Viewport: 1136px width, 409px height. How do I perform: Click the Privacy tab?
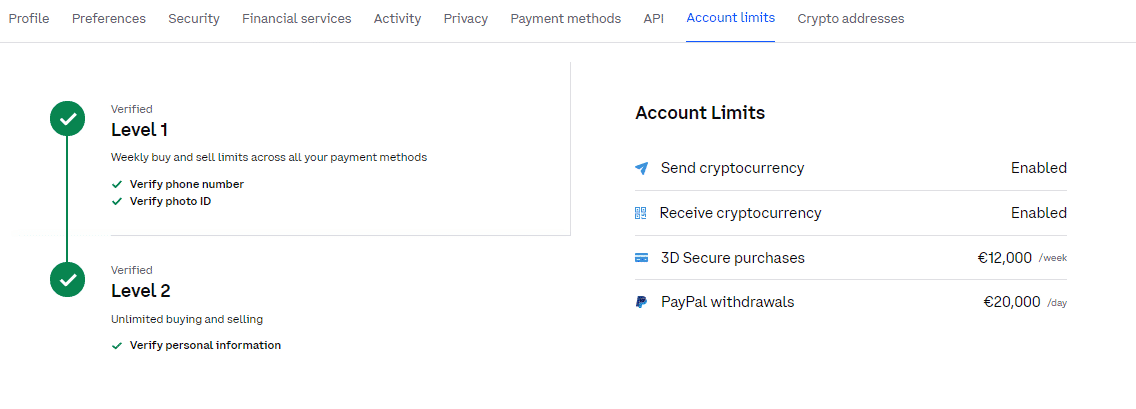tap(466, 19)
